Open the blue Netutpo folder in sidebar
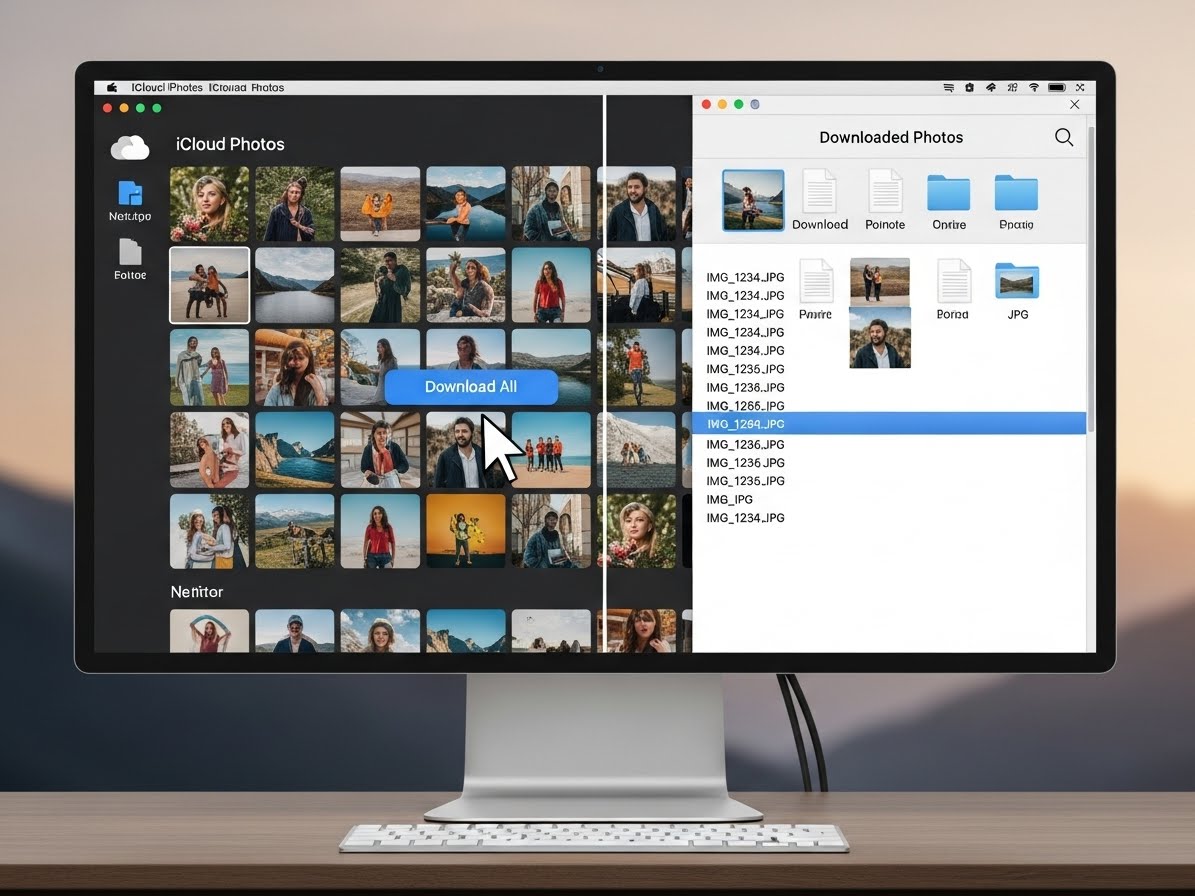Image resolution: width=1195 pixels, height=896 pixels. [130, 194]
